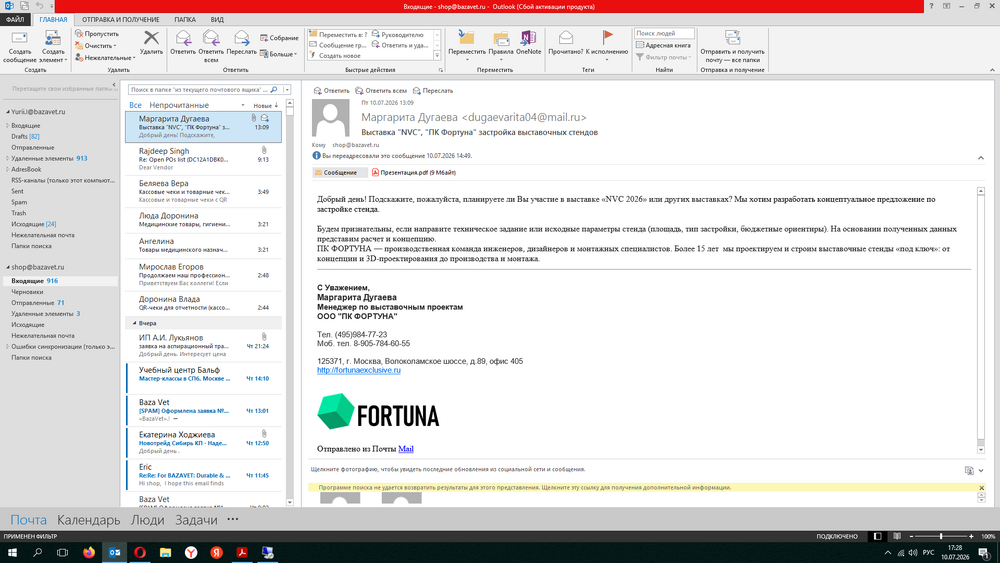Switch to Send and Receive tab
This screenshot has height=563, width=1000.
point(121,20)
